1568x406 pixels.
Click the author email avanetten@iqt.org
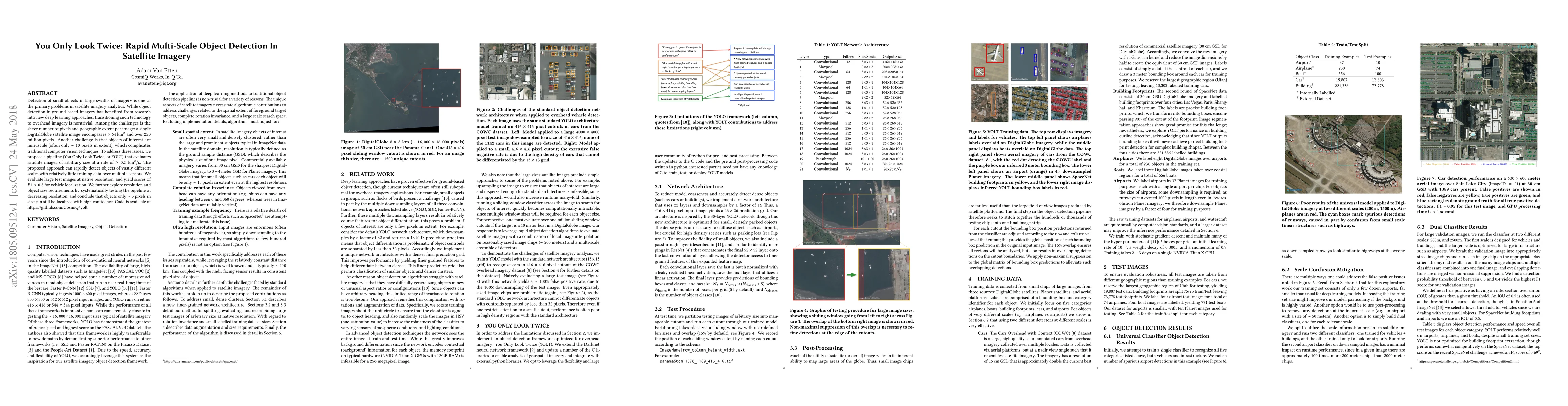(156, 83)
